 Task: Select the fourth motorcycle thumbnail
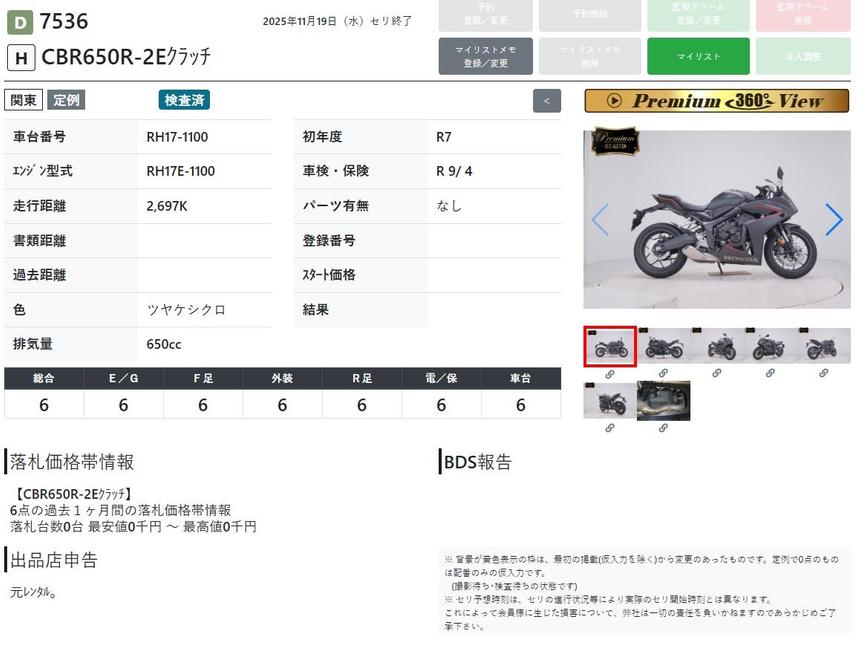click(770, 347)
